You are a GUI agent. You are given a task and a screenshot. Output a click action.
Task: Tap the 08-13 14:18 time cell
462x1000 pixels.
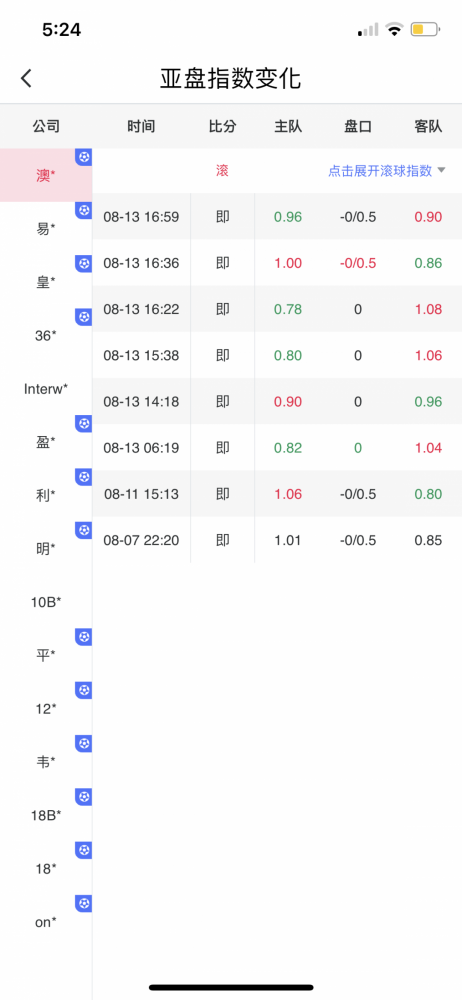click(x=141, y=402)
